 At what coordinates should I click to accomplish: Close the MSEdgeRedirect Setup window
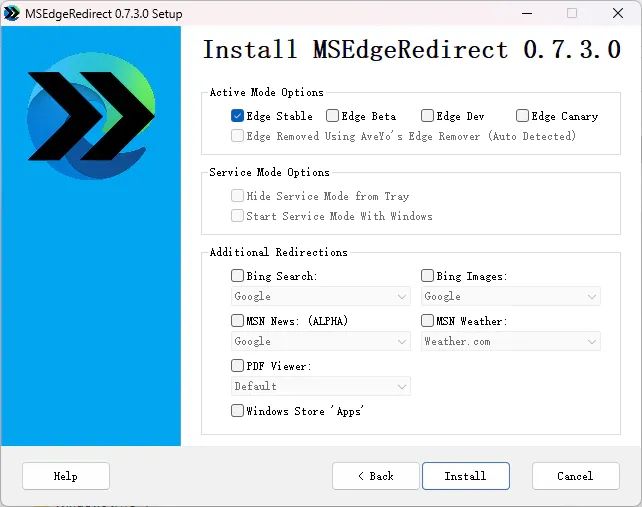coord(618,14)
